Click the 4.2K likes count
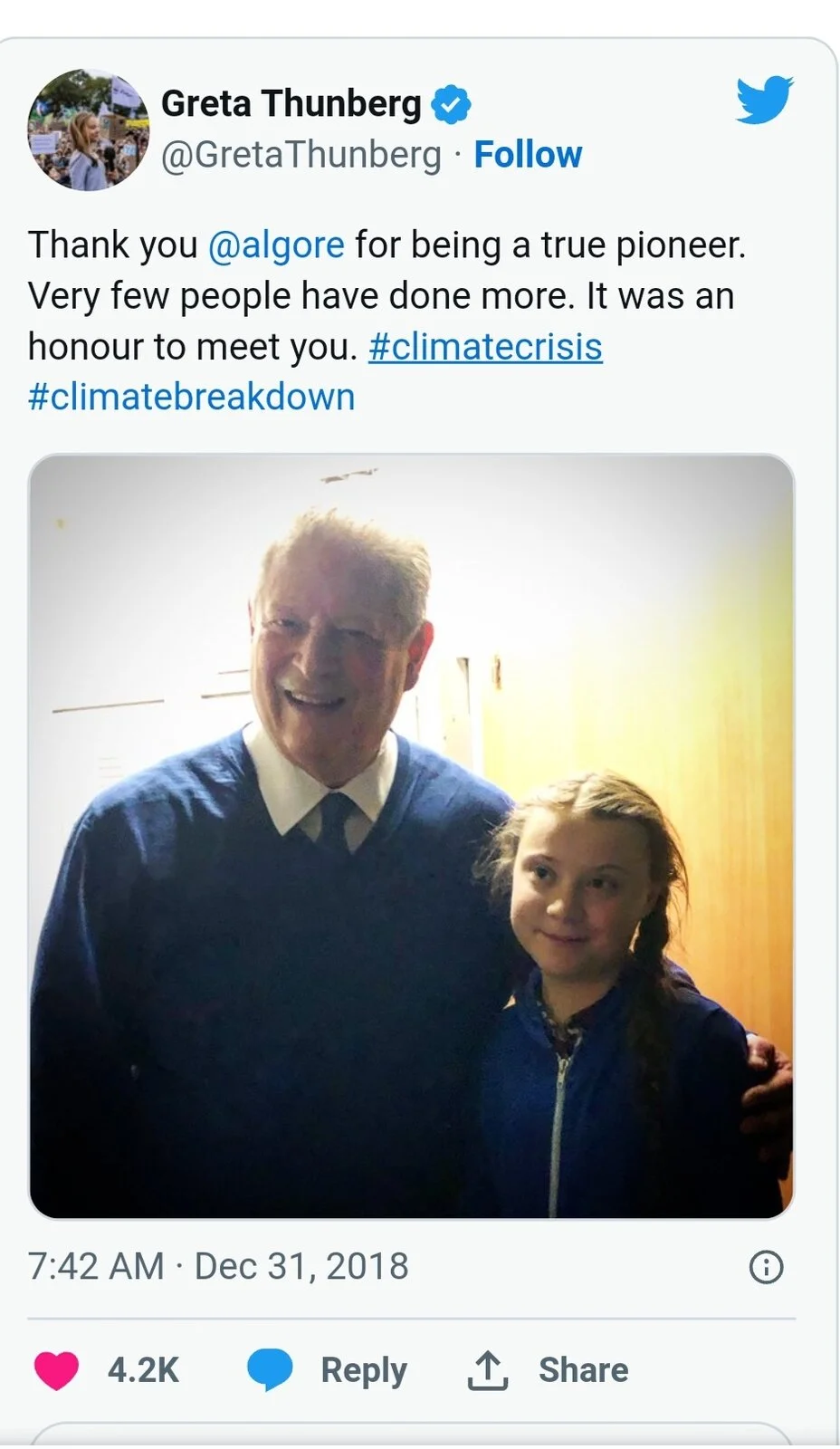This screenshot has height=1449, width=840. pyautogui.click(x=143, y=1370)
